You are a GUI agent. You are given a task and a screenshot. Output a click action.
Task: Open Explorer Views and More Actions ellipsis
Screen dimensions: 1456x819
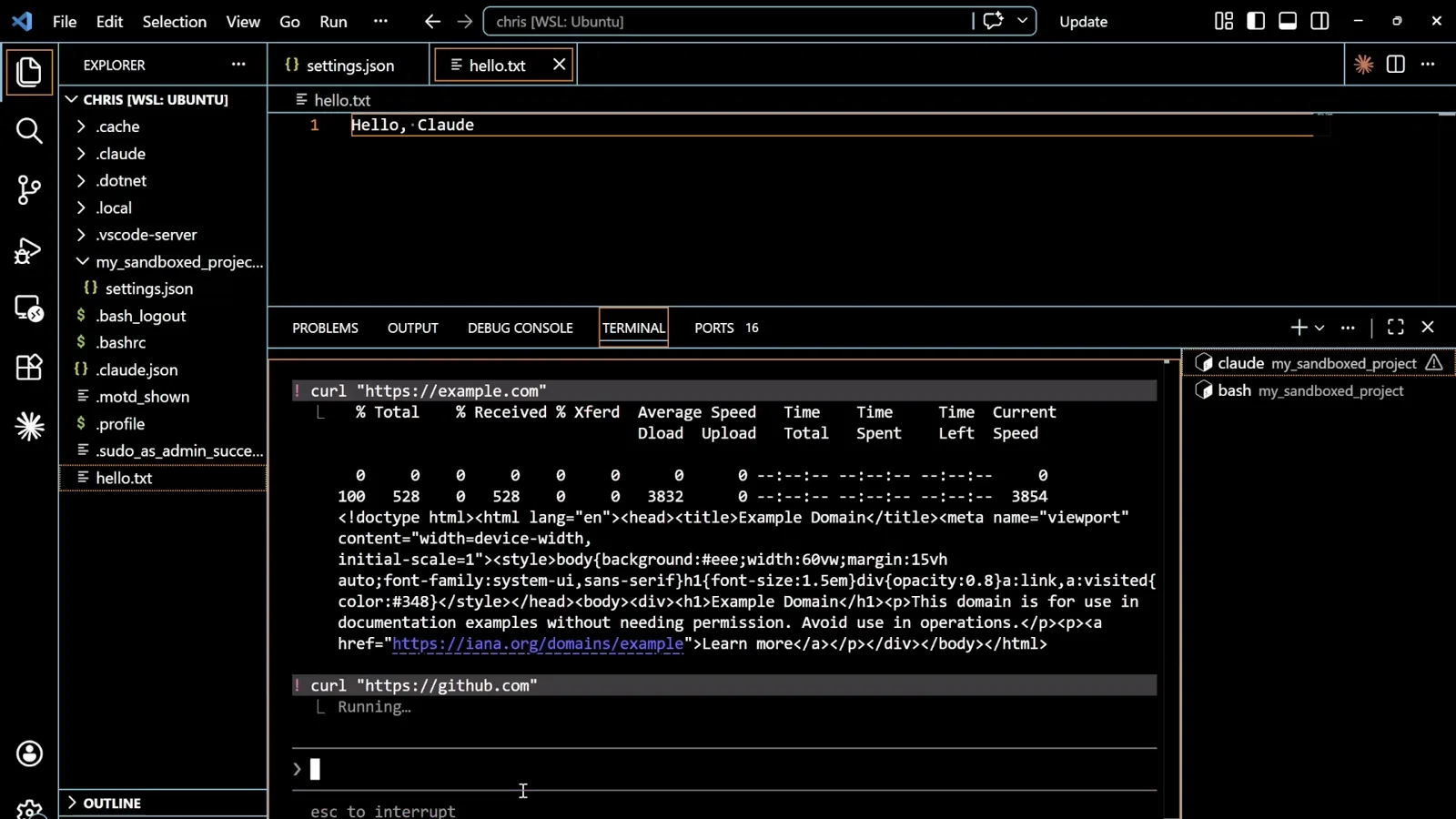coord(238,65)
